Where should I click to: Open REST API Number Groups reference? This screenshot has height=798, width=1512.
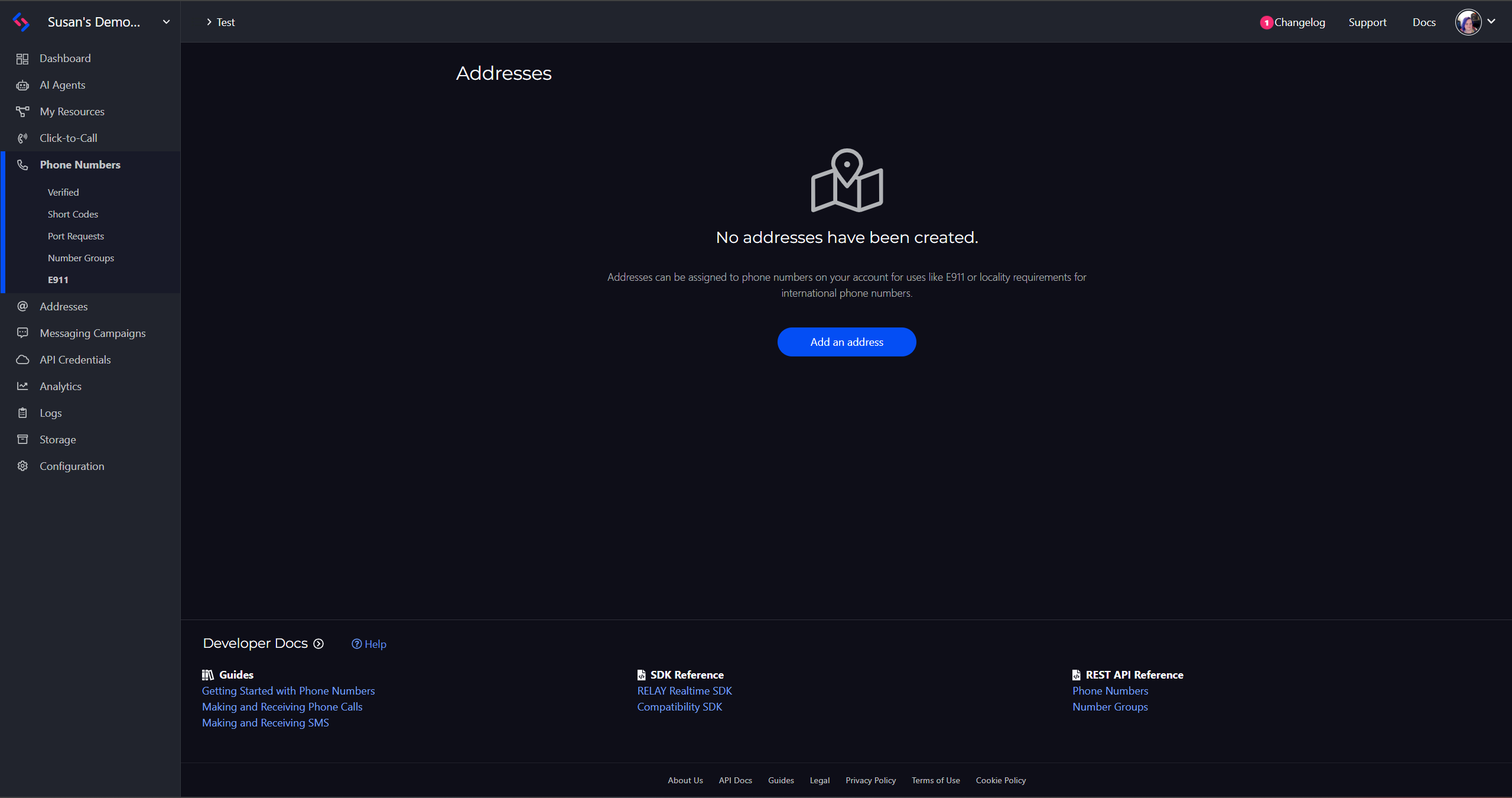(x=1110, y=706)
